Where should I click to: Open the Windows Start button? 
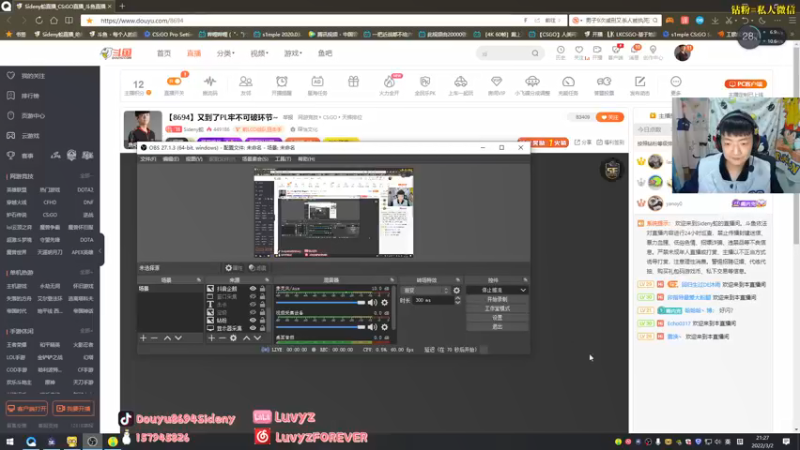coord(10,441)
